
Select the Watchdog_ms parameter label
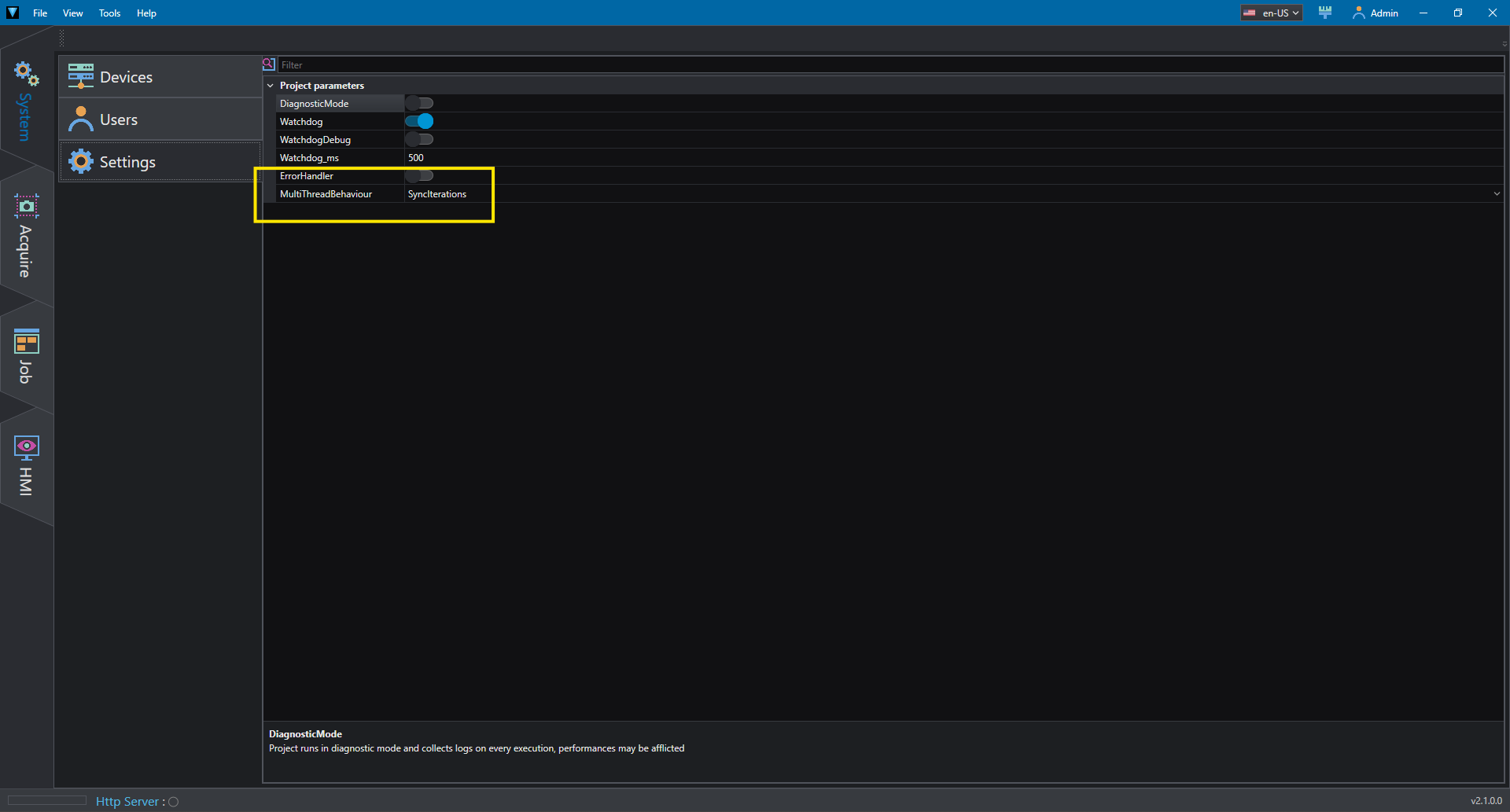[309, 157]
